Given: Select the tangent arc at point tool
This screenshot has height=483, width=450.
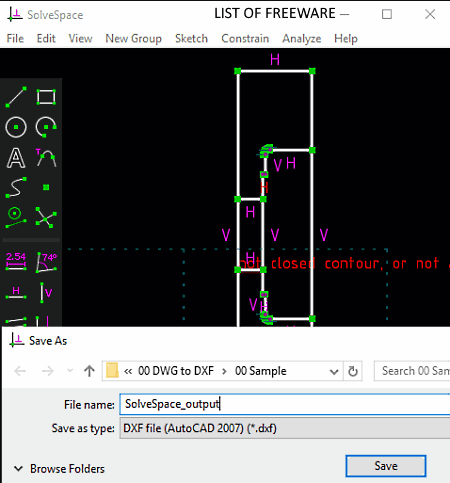Looking at the screenshot, I should pyautogui.click(x=46, y=158).
